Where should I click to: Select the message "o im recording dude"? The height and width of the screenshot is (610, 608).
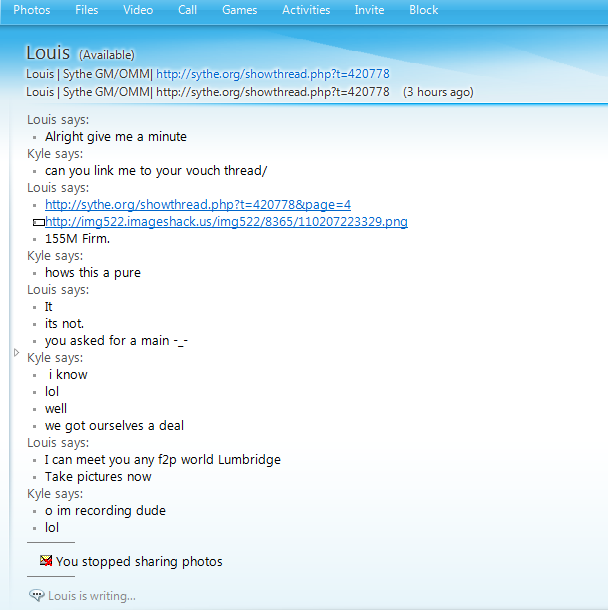[x=105, y=510]
